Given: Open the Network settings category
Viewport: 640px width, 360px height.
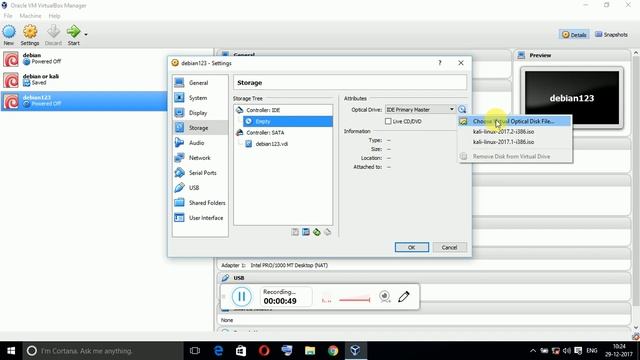Looking at the screenshot, I should [200, 158].
